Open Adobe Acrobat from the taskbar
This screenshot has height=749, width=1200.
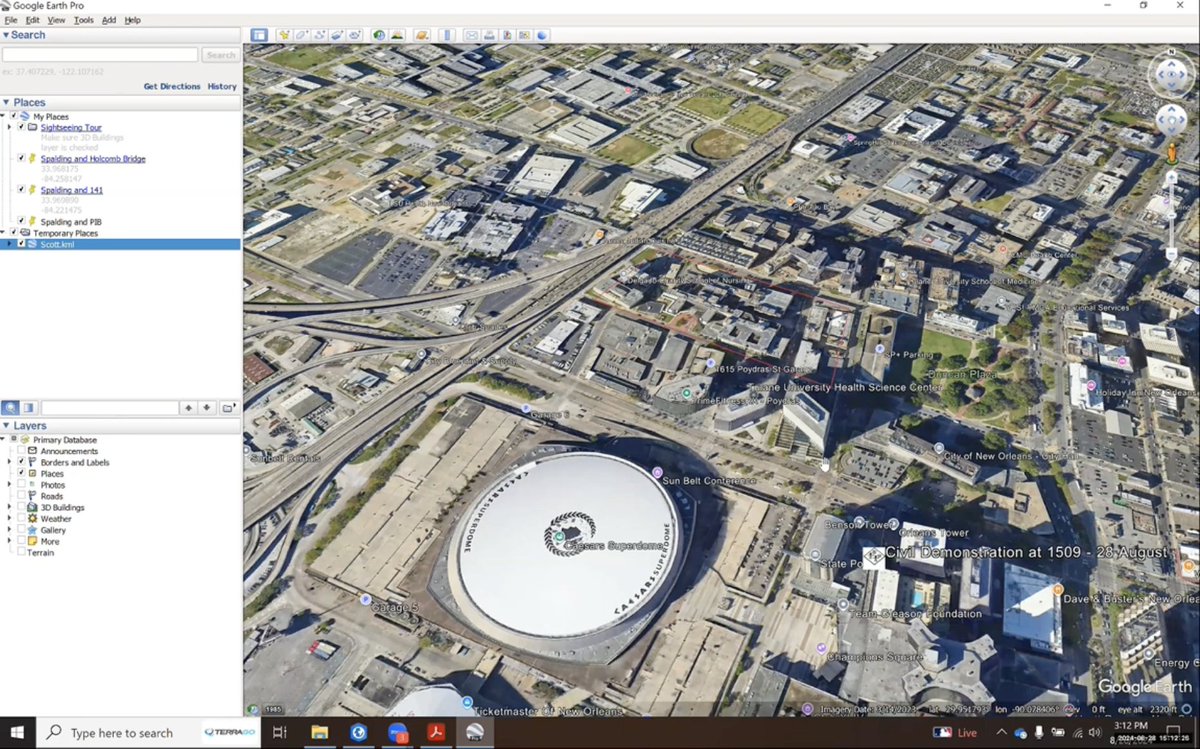tap(437, 733)
